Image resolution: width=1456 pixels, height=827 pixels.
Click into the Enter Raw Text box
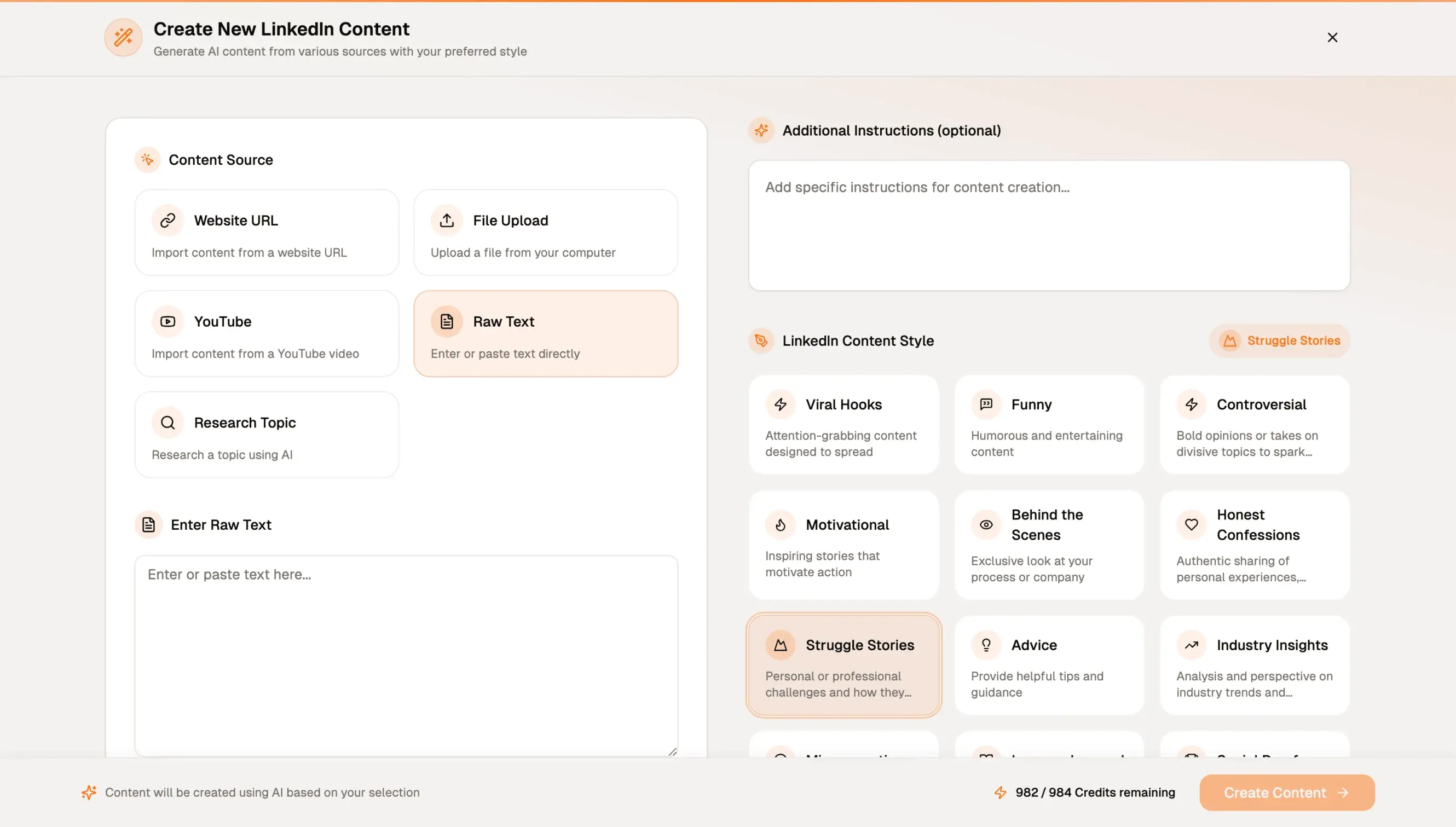coord(406,656)
